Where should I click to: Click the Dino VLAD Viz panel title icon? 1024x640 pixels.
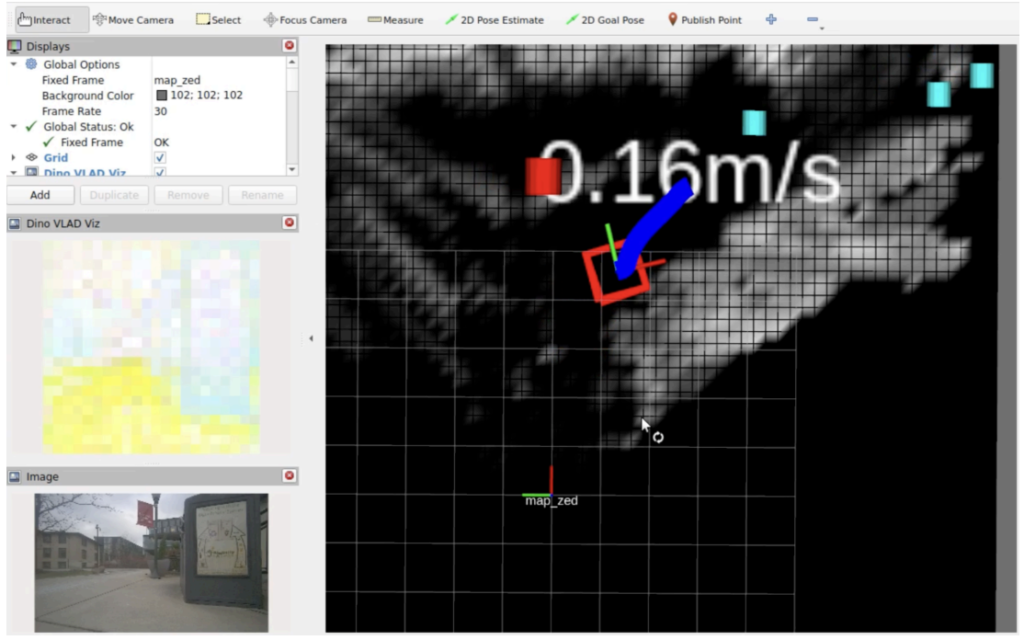(x=14, y=223)
